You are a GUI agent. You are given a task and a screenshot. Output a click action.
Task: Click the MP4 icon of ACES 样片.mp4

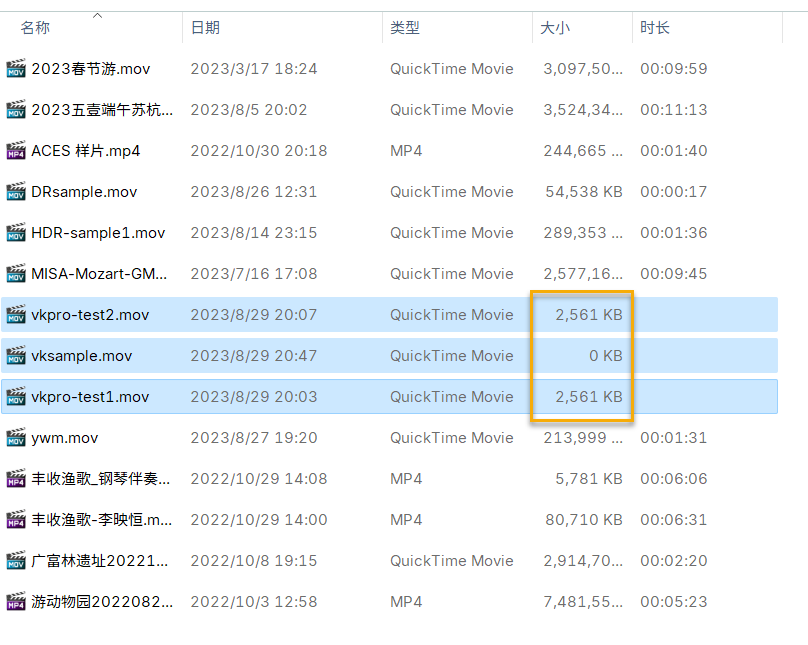(16, 151)
